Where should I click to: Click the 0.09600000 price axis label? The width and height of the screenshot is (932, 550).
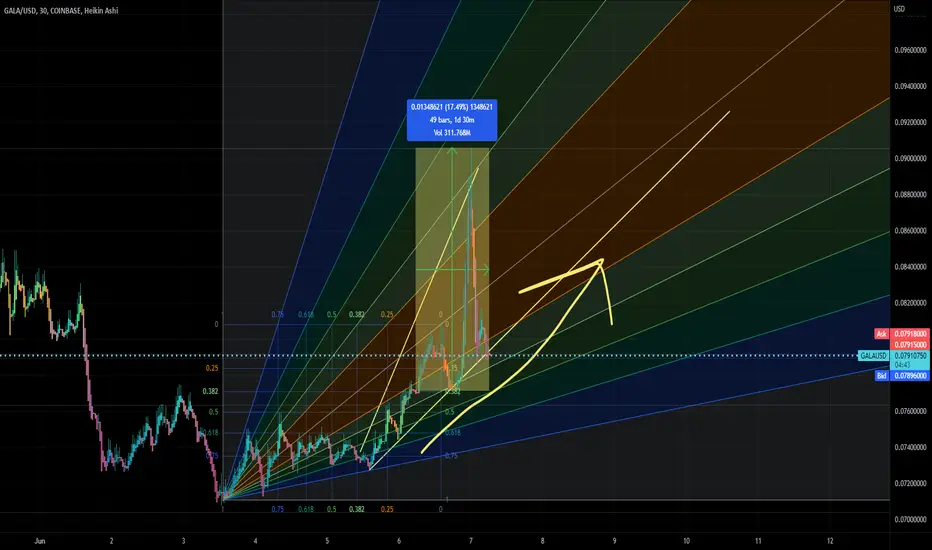pyautogui.click(x=911, y=51)
